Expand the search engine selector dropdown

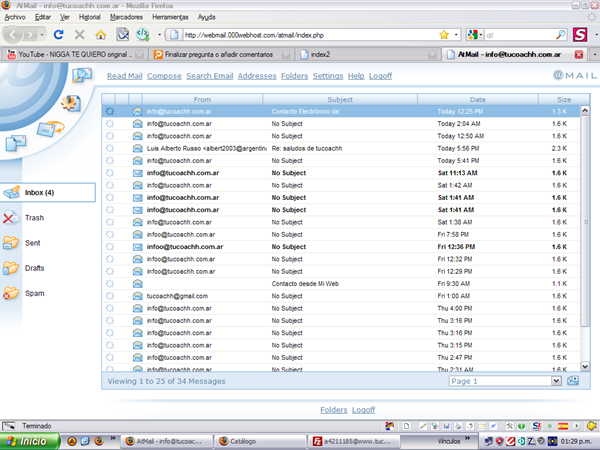pos(474,34)
